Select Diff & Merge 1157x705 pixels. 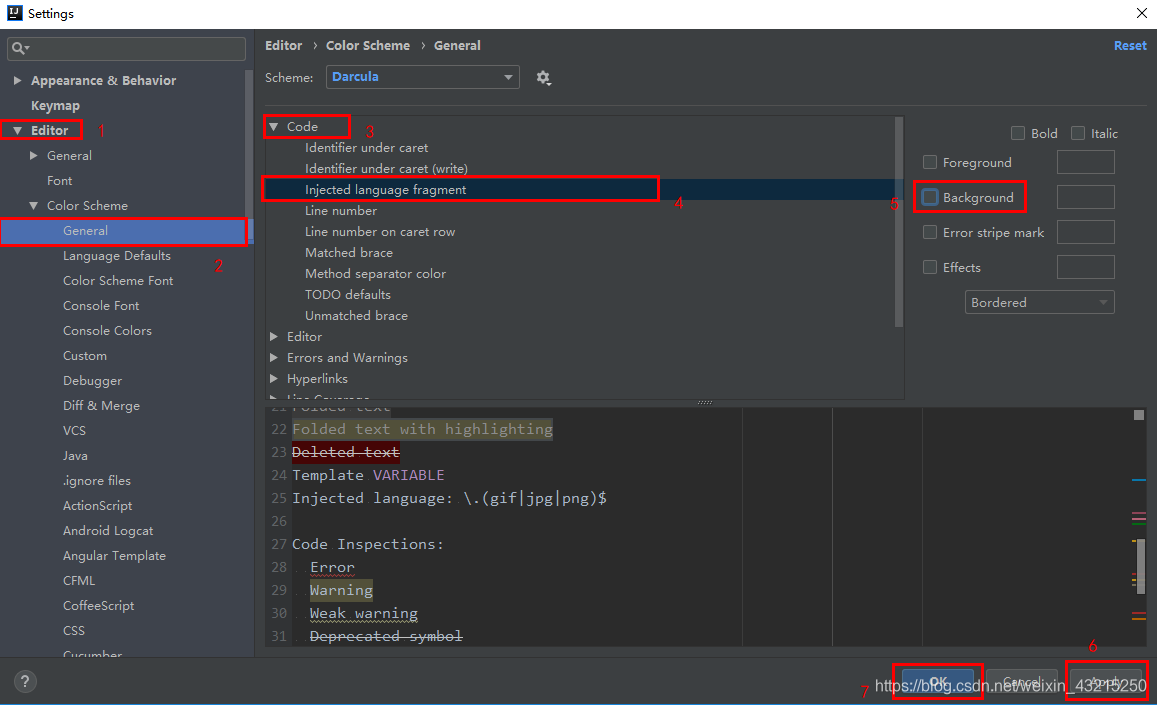(x=101, y=406)
